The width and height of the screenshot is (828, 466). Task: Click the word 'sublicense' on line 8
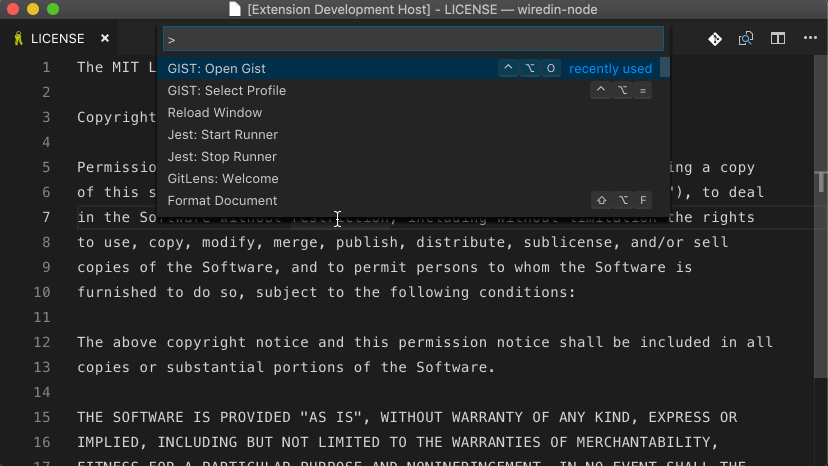tap(568, 243)
